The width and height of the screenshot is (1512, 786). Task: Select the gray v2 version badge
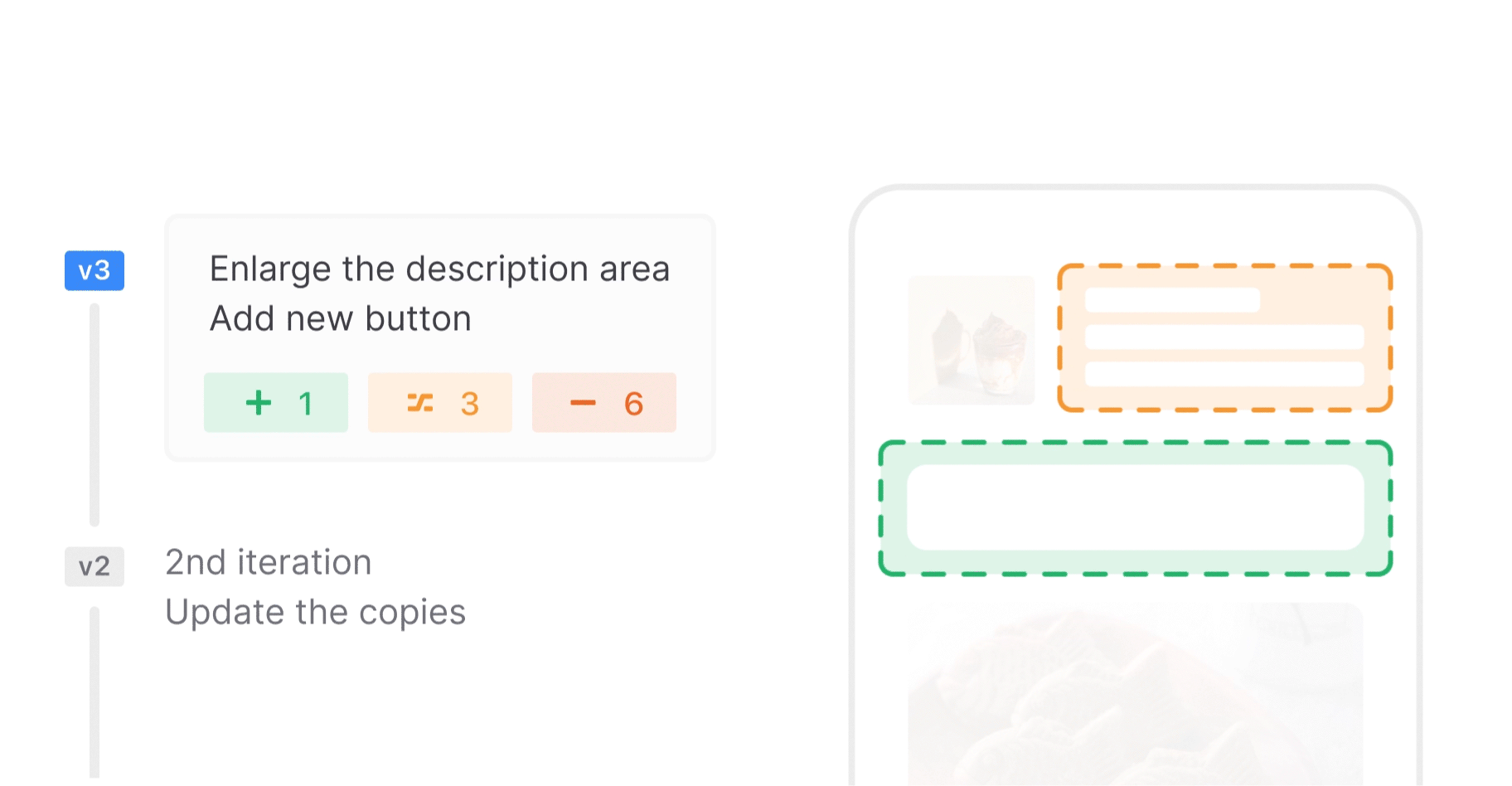tap(94, 566)
